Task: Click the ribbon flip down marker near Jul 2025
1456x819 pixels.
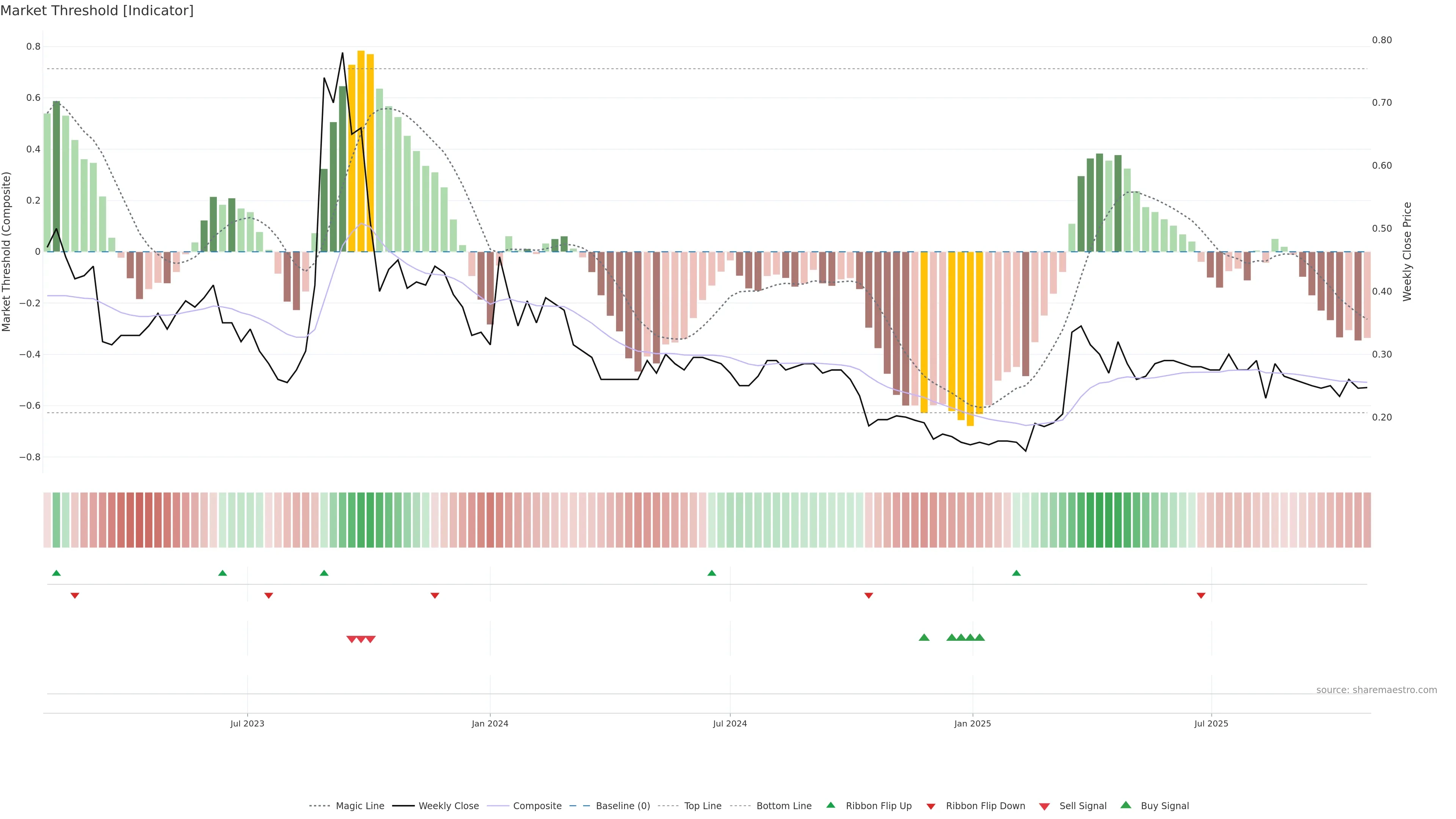Action: click(x=1201, y=595)
